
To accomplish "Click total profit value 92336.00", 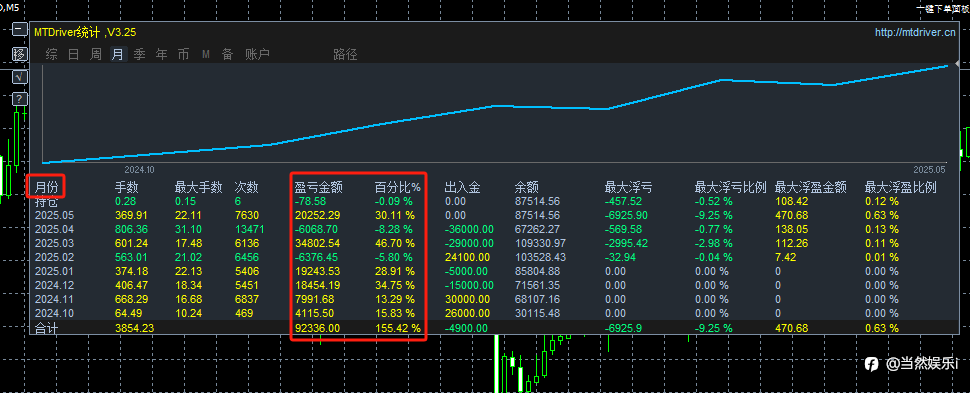I will [x=317, y=329].
